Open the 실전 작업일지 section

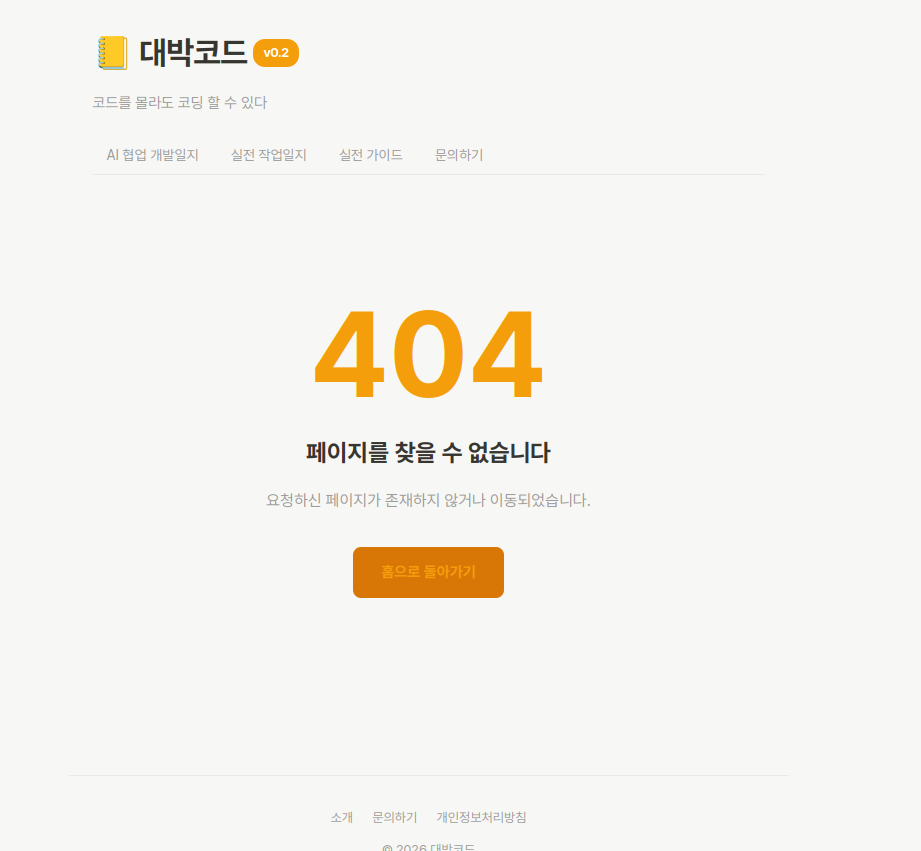tap(267, 154)
